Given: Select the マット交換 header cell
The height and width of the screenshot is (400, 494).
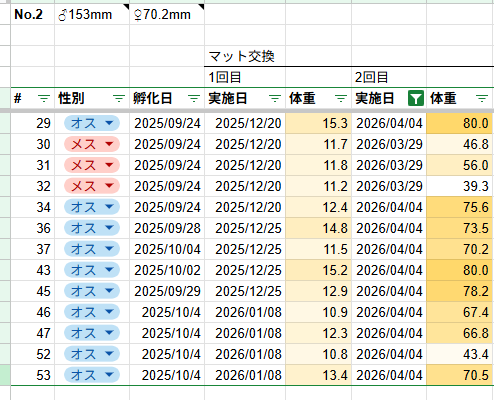Looking at the screenshot, I should pos(245,56).
